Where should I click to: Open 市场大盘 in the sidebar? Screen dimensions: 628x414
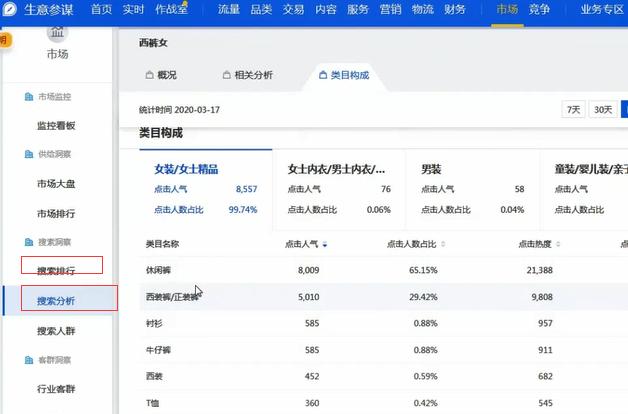[56, 184]
